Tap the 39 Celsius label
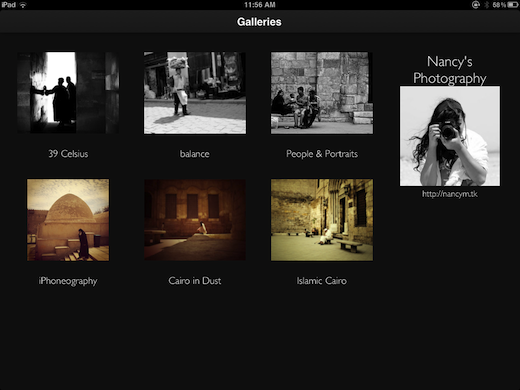 [x=68, y=154]
